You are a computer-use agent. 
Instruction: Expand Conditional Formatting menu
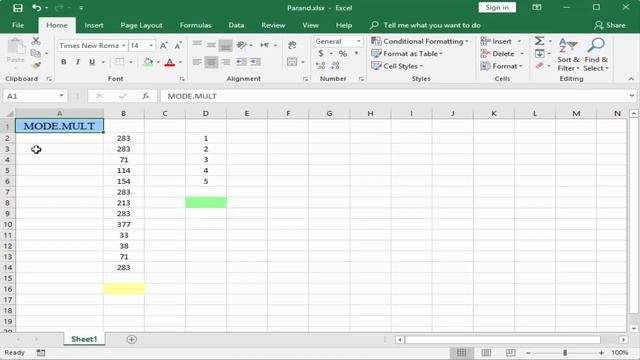[x=420, y=41]
